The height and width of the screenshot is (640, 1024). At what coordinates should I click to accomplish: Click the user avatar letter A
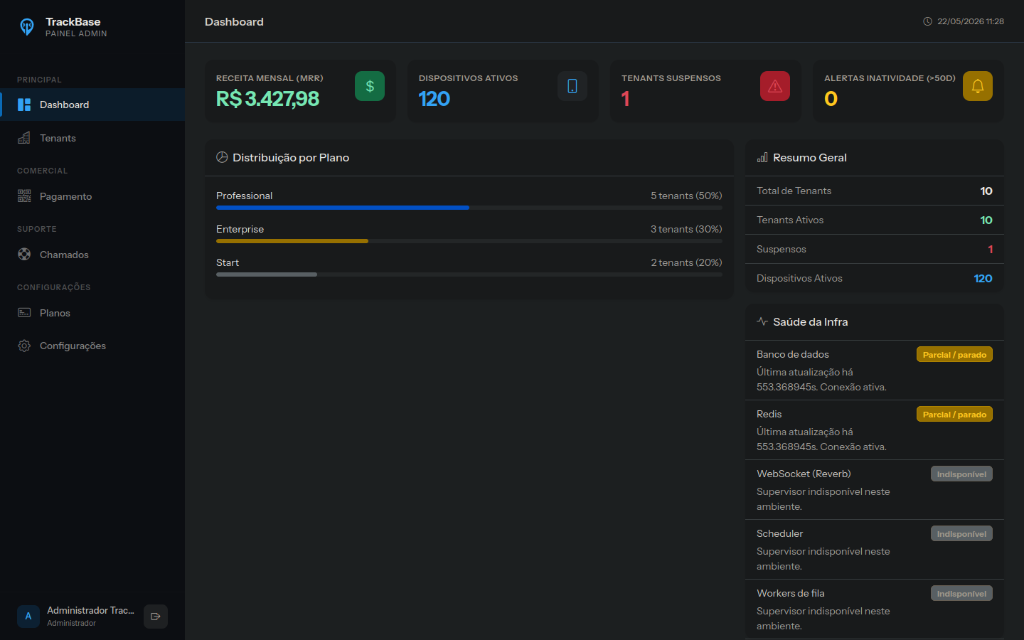(x=28, y=616)
